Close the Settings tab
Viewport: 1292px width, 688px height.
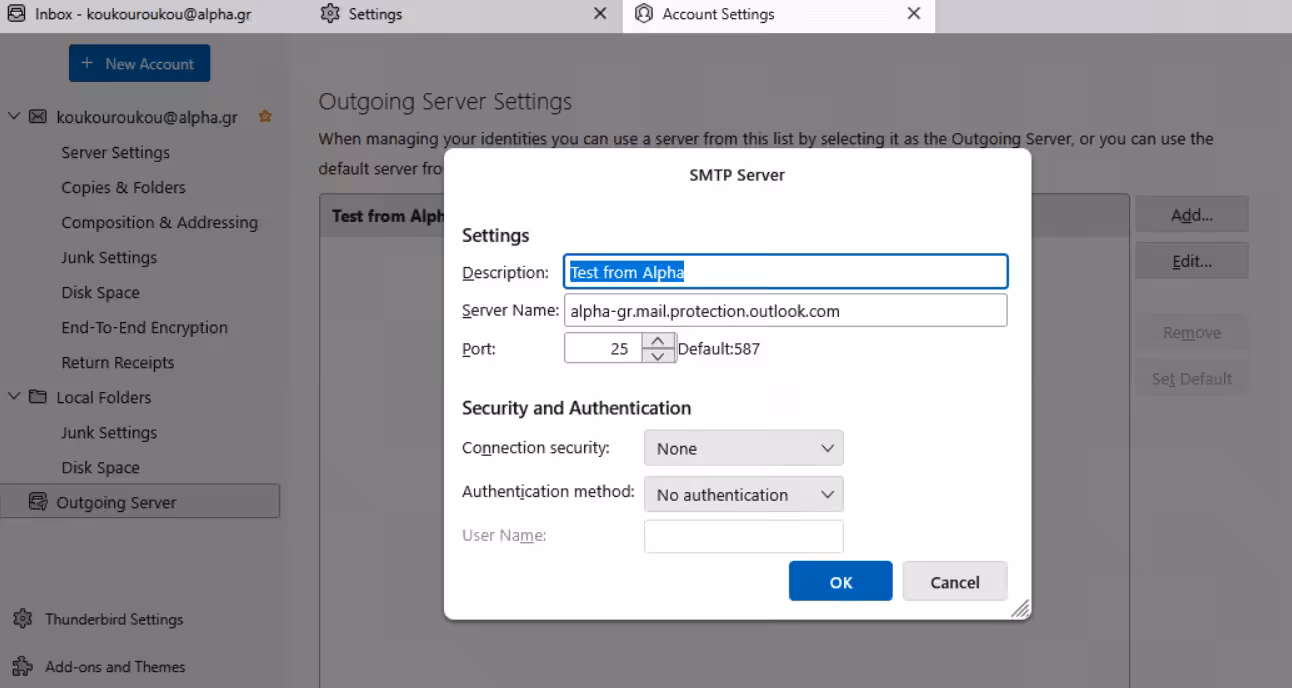pyautogui.click(x=600, y=14)
